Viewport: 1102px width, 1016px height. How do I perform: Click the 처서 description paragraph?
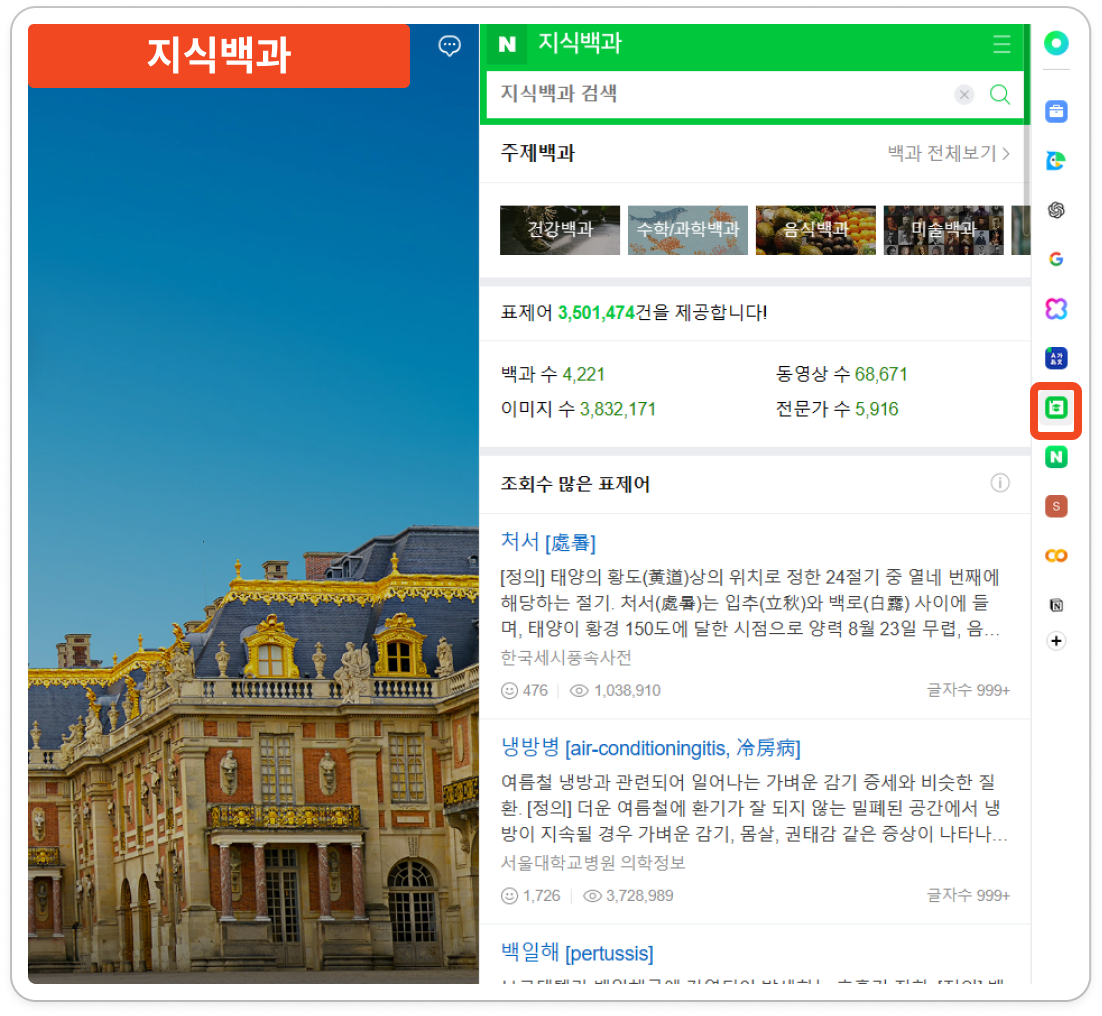click(x=750, y=603)
